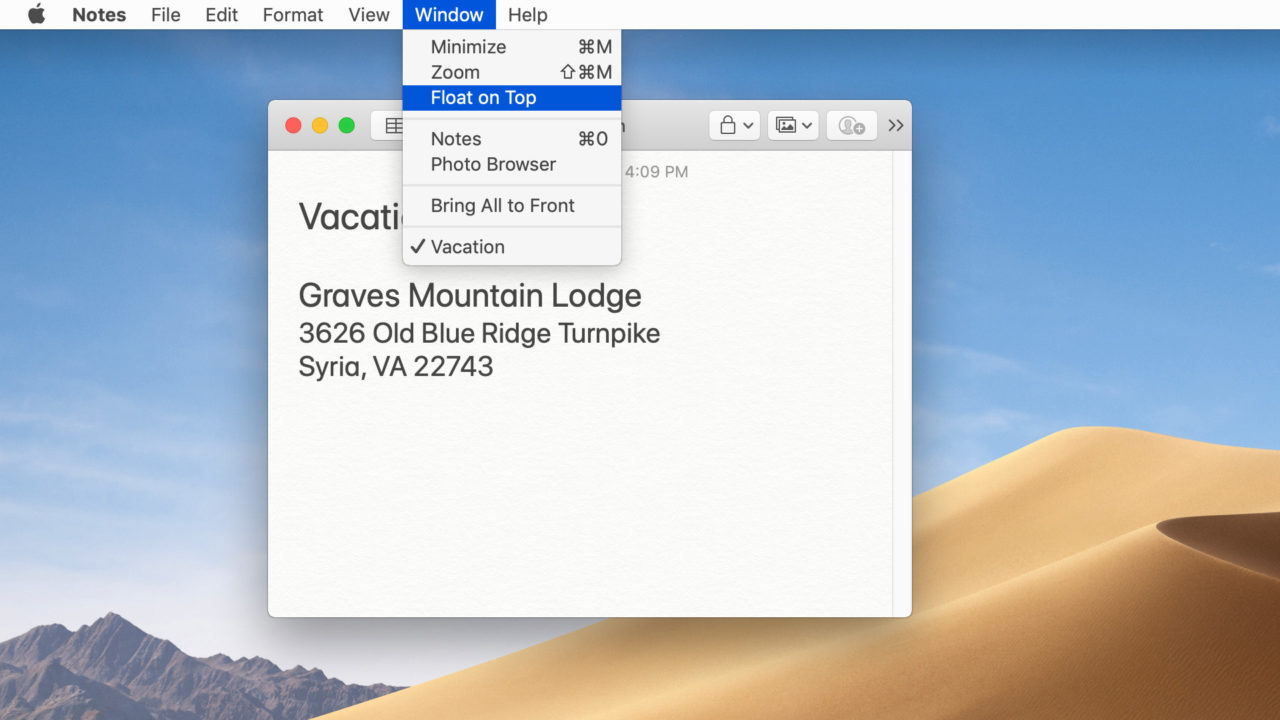The height and width of the screenshot is (720, 1280).
Task: Click the 3626 Old Blue Ridge Turnpike line
Action: 479,333
